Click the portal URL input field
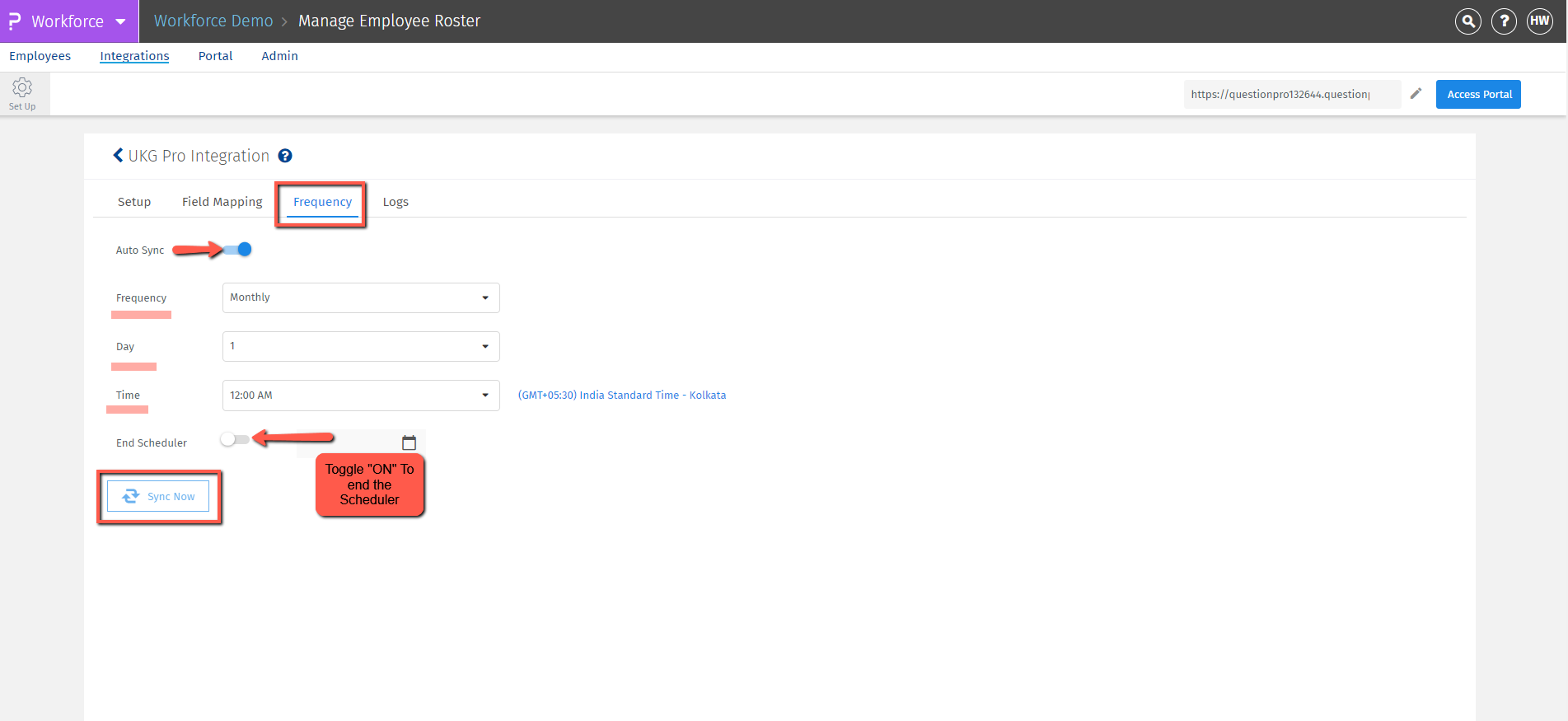Screen dimensions: 1568x721 pyautogui.click(x=1292, y=94)
